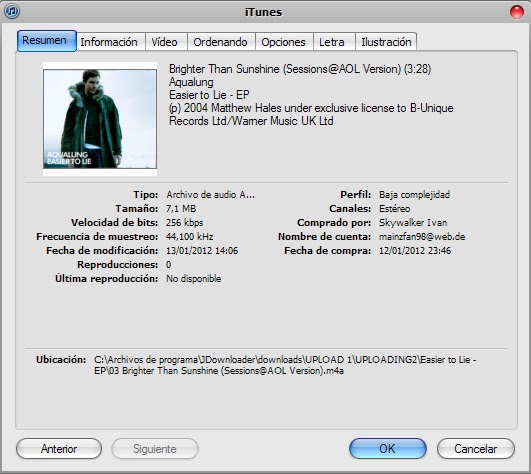Click the Tipo value 'Archivo de audio A...'
This screenshot has height=474, width=531.
[x=210, y=195]
